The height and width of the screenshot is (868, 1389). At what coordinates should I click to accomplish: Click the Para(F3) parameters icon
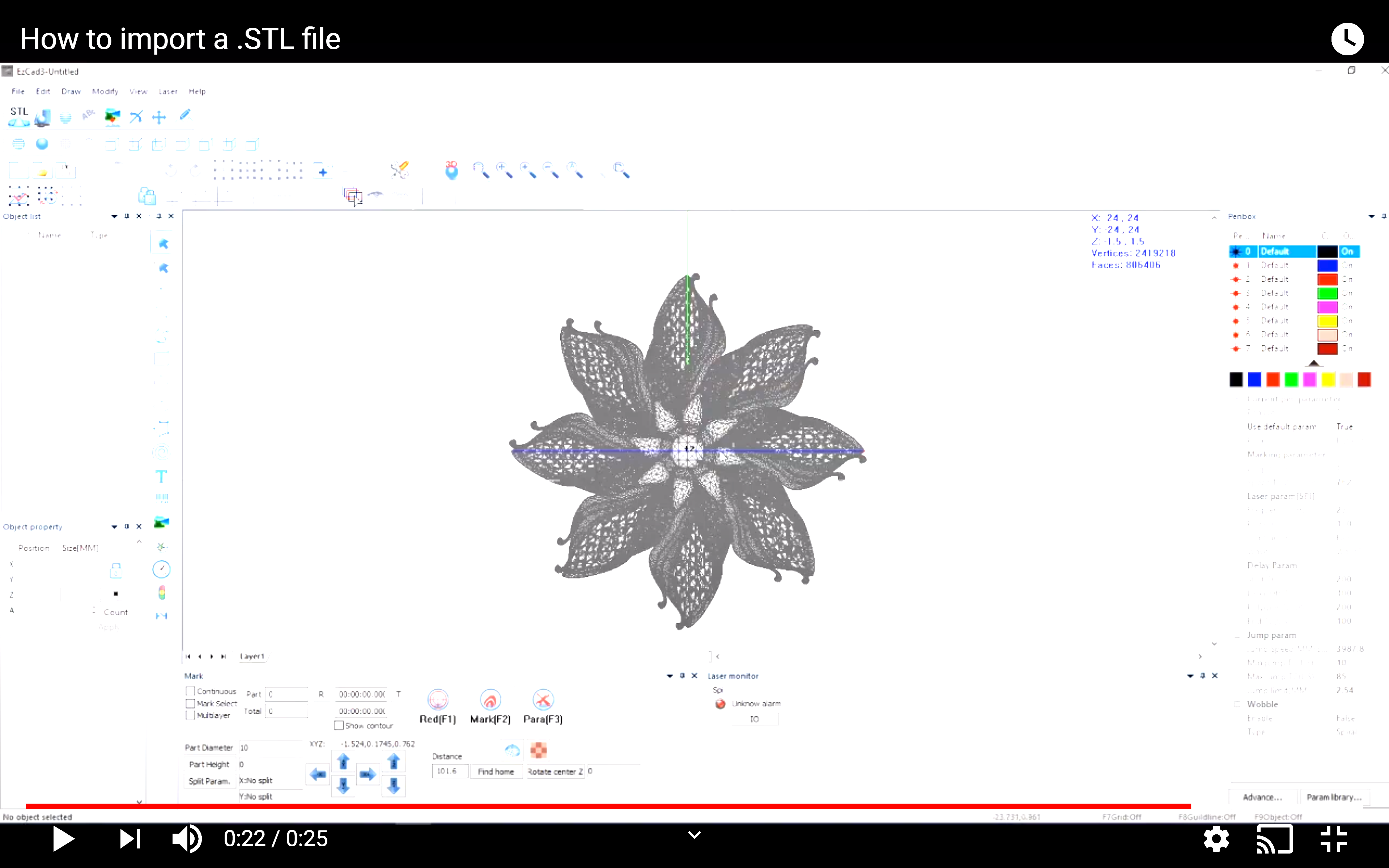point(543,700)
